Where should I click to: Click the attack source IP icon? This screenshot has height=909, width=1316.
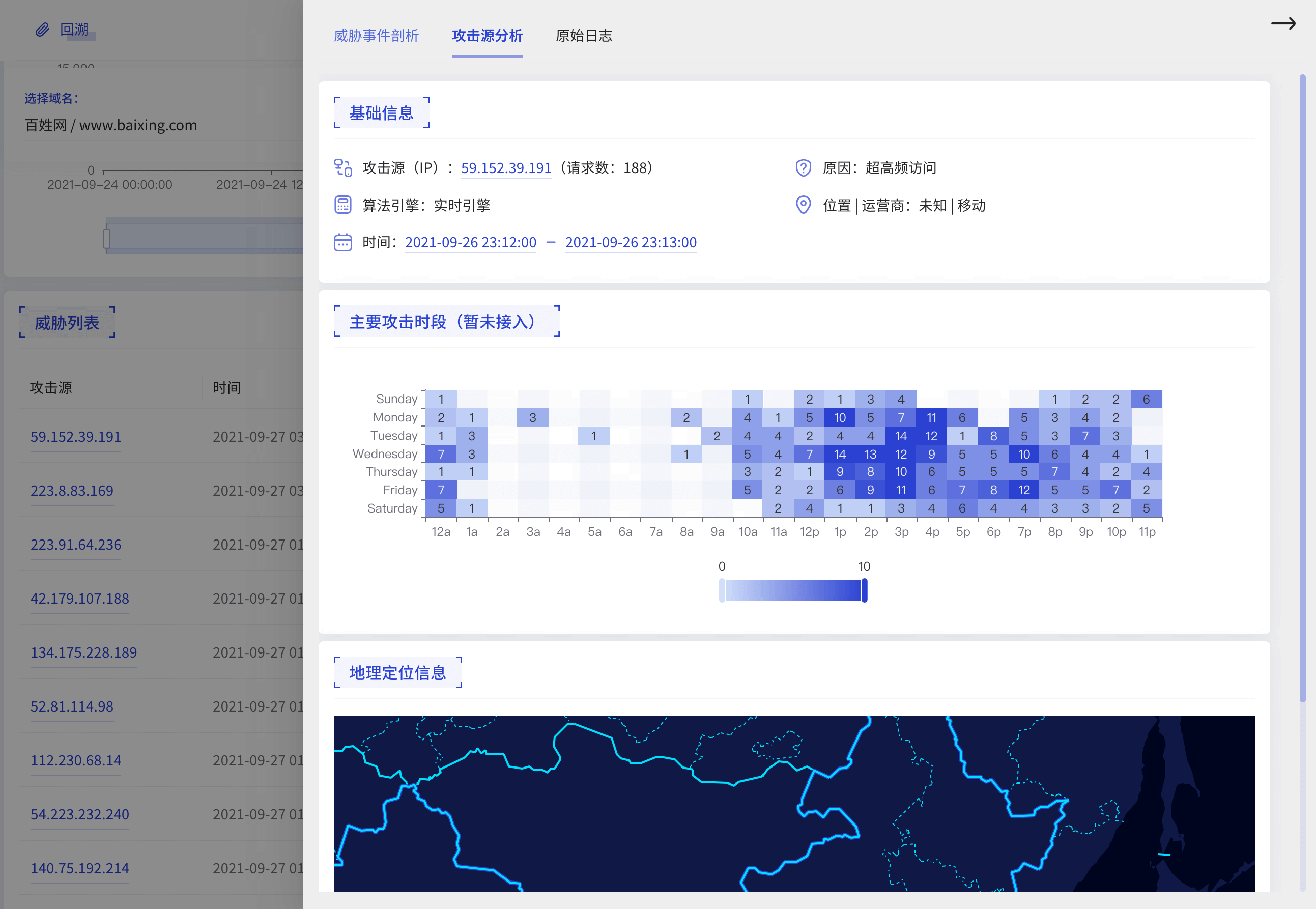tap(343, 168)
